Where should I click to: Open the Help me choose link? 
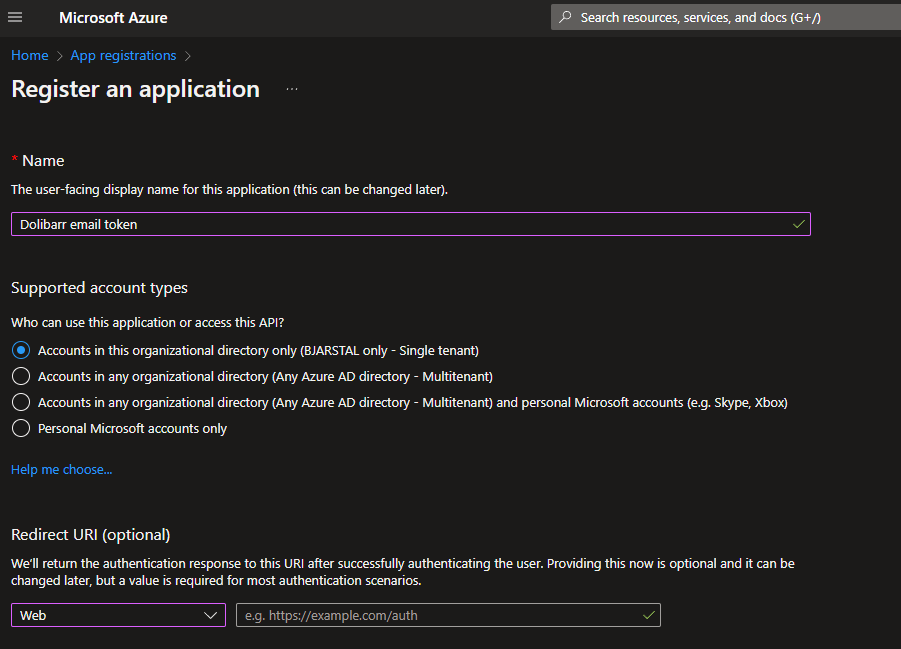(61, 469)
